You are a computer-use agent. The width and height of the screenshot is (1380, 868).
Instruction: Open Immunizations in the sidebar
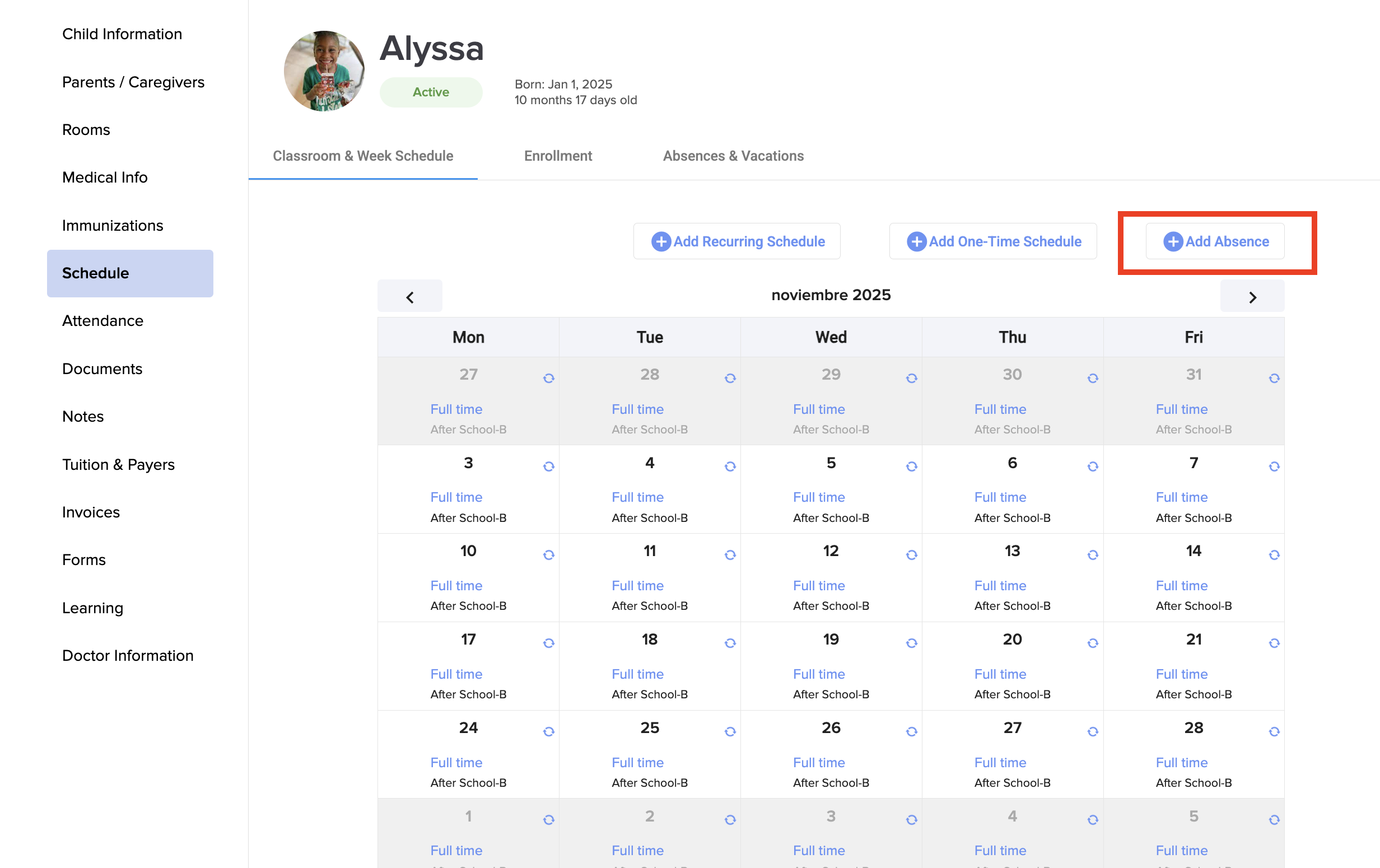[x=113, y=225]
